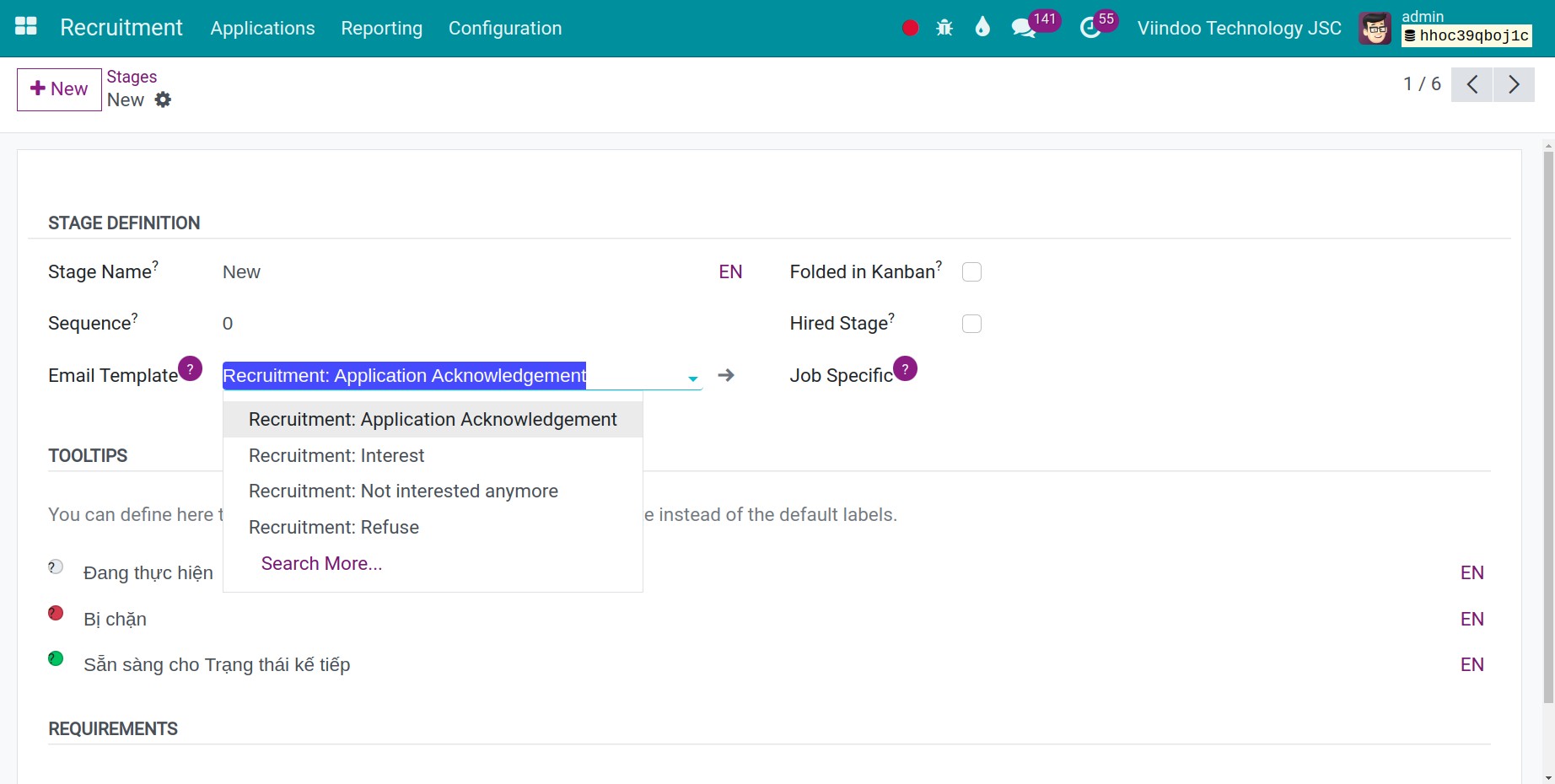This screenshot has width=1555, height=784.
Task: Click the green ready status circle
Action: pos(56,658)
